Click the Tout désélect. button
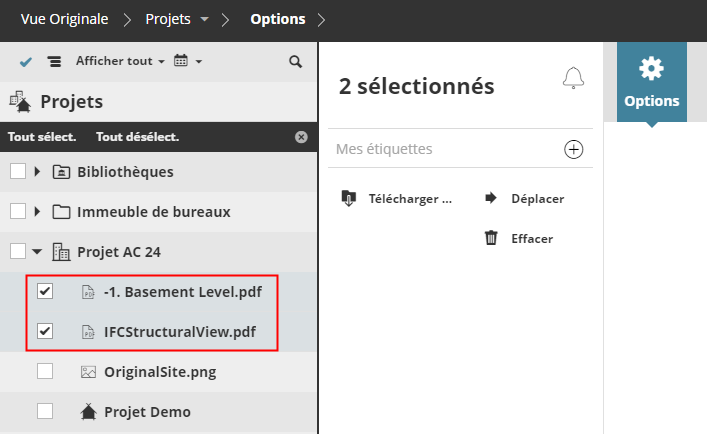Screen dimensions: 707x434 click(137, 137)
